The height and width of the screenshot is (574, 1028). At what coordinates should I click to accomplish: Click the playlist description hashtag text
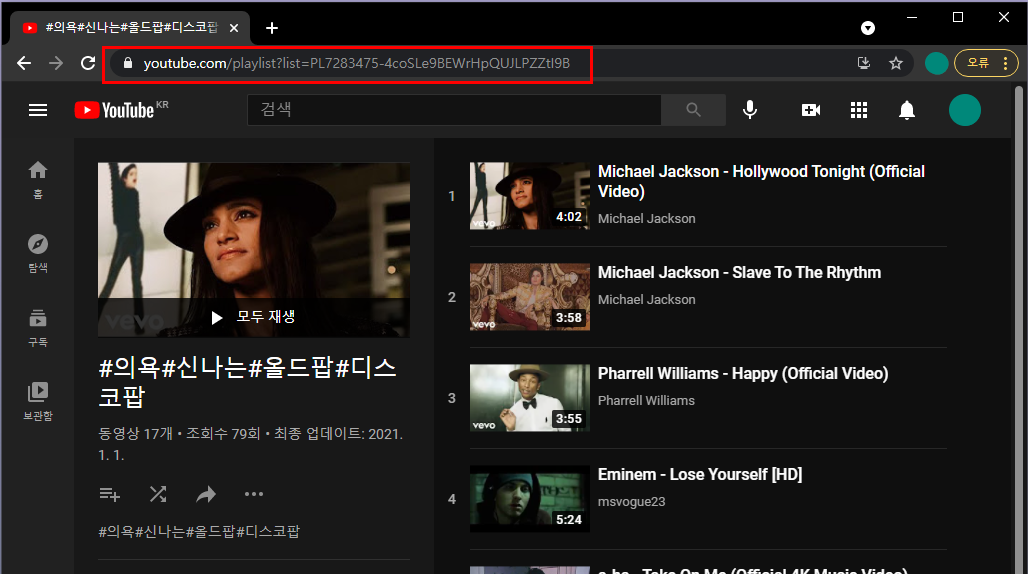coord(199,531)
